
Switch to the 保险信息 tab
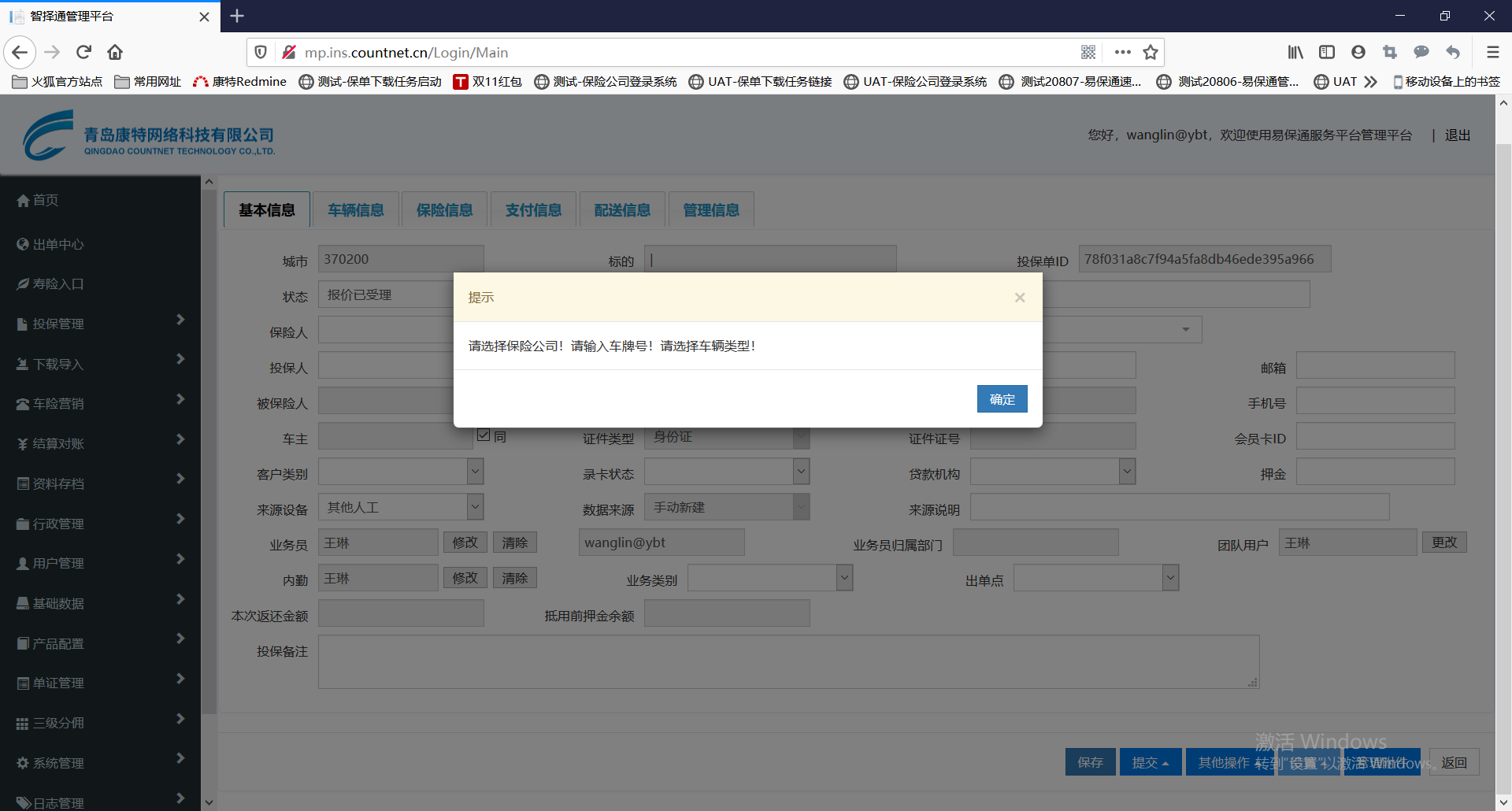coord(445,209)
